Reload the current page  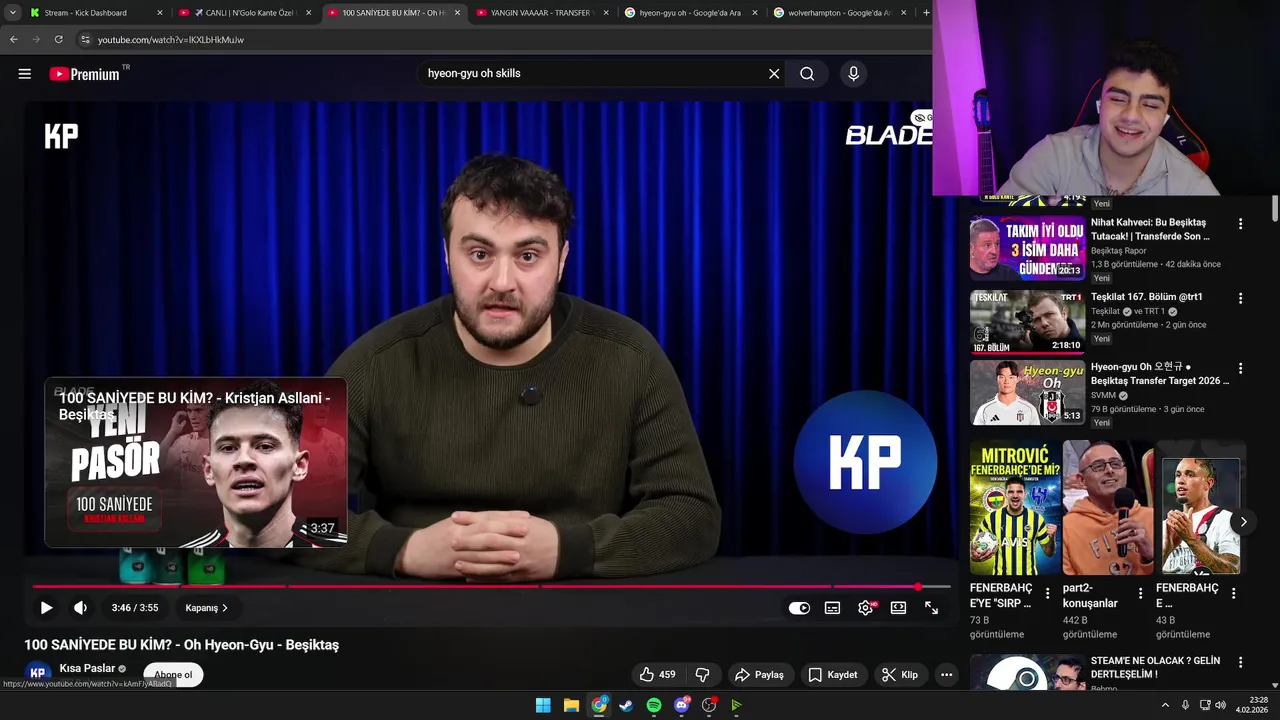click(x=58, y=40)
